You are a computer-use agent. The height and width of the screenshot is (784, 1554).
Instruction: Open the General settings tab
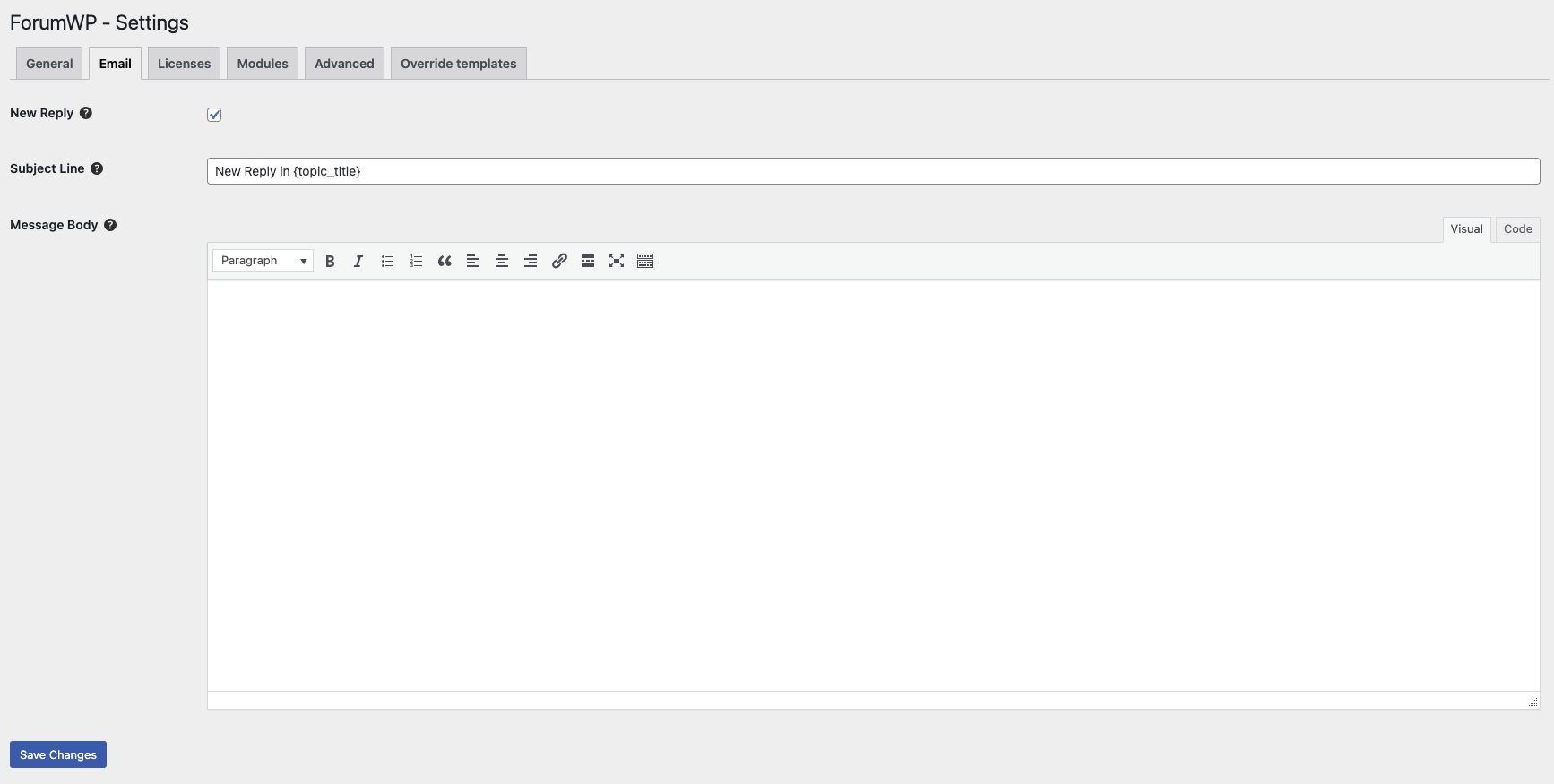click(x=49, y=64)
